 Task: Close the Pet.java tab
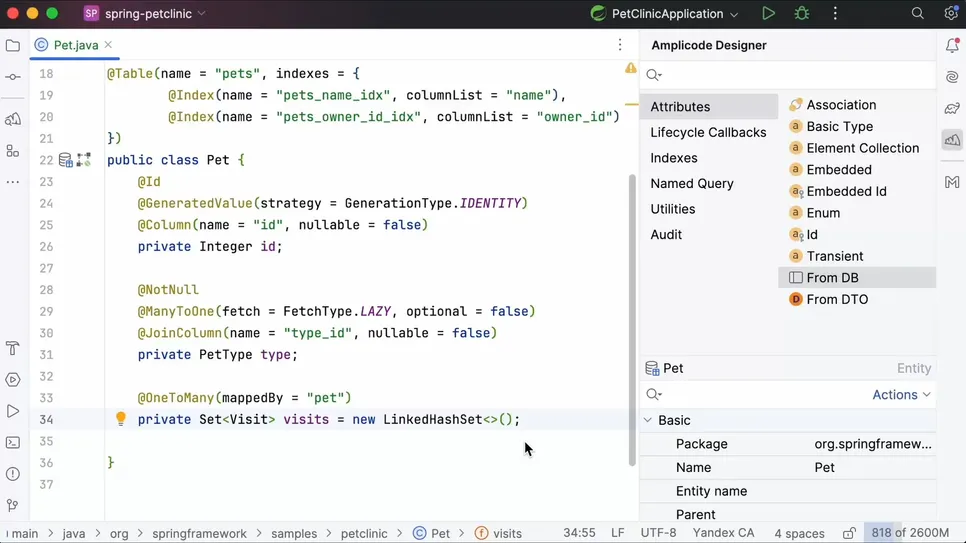pos(108,45)
